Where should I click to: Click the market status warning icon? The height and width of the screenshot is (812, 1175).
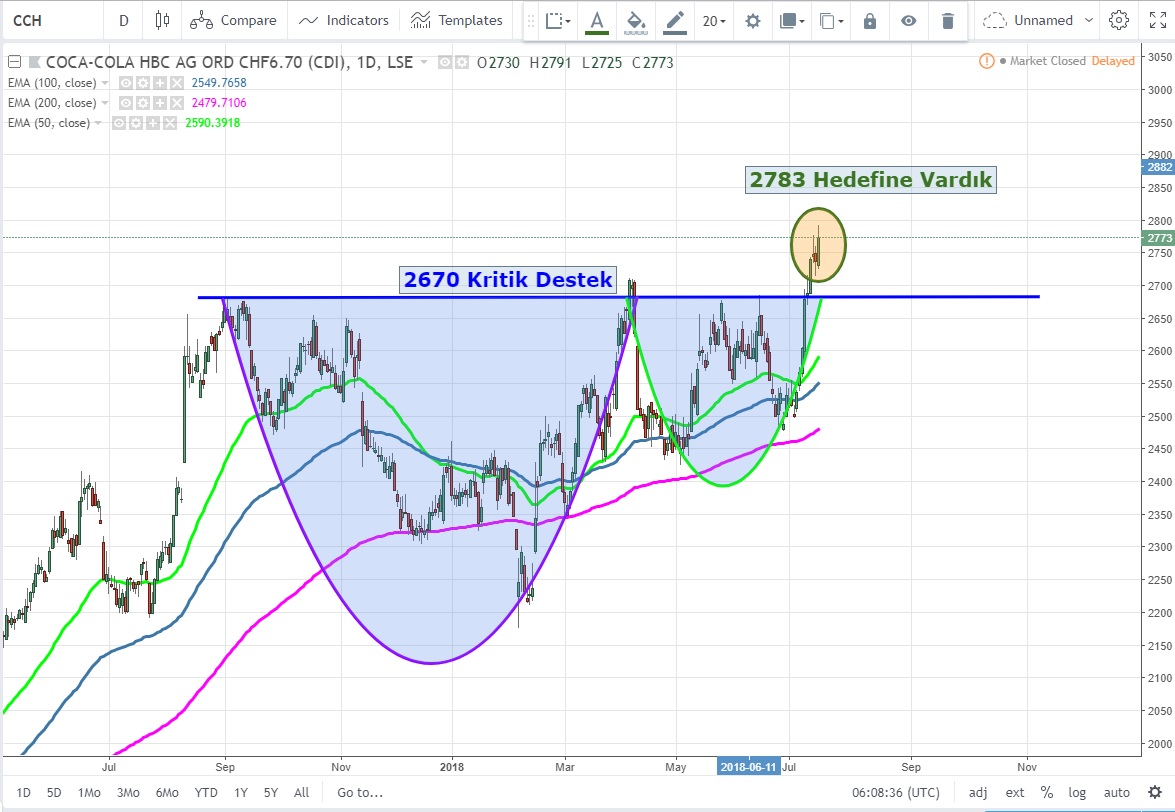(987, 61)
